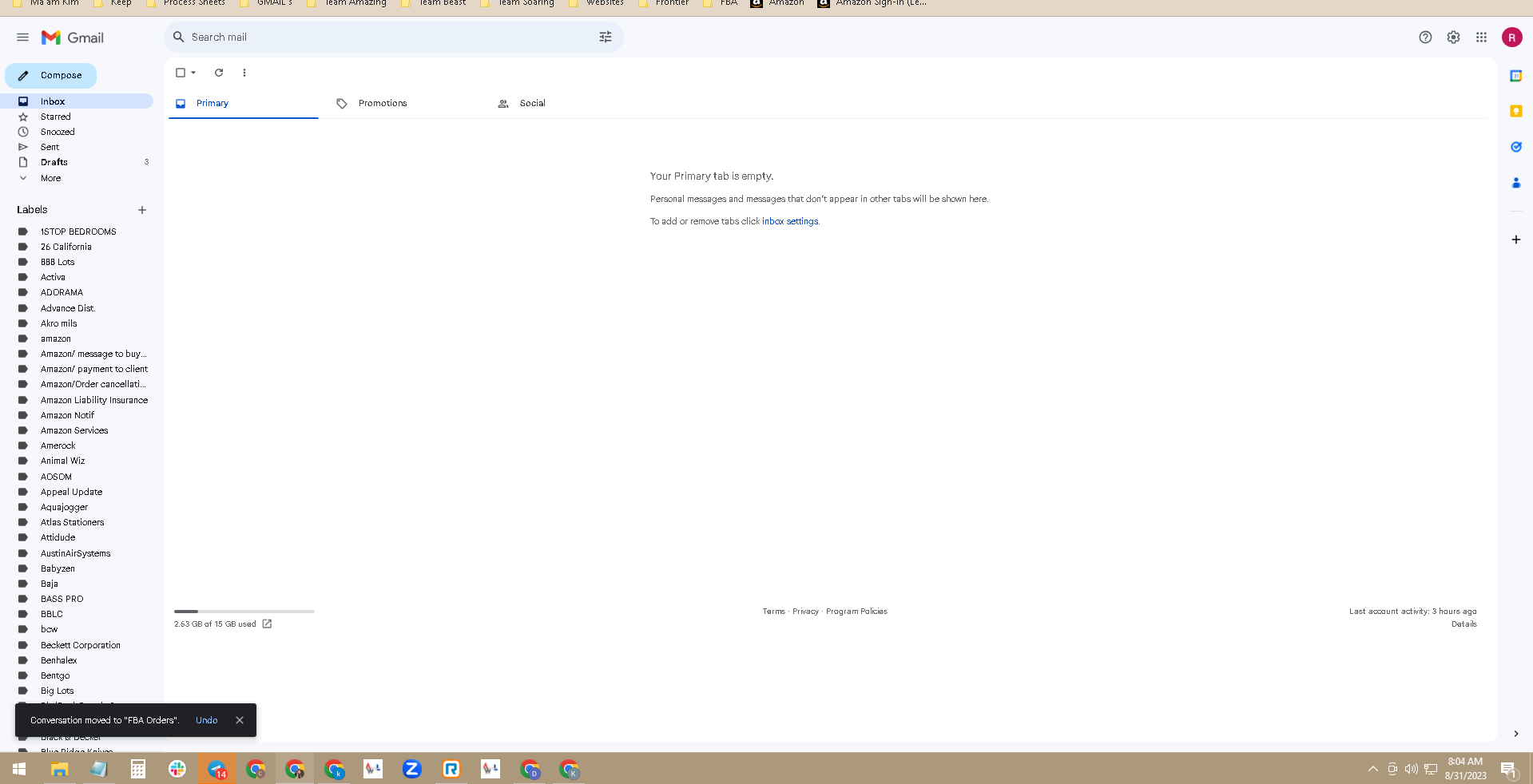
Task: Open the select dropdown arrow
Action: 193,73
